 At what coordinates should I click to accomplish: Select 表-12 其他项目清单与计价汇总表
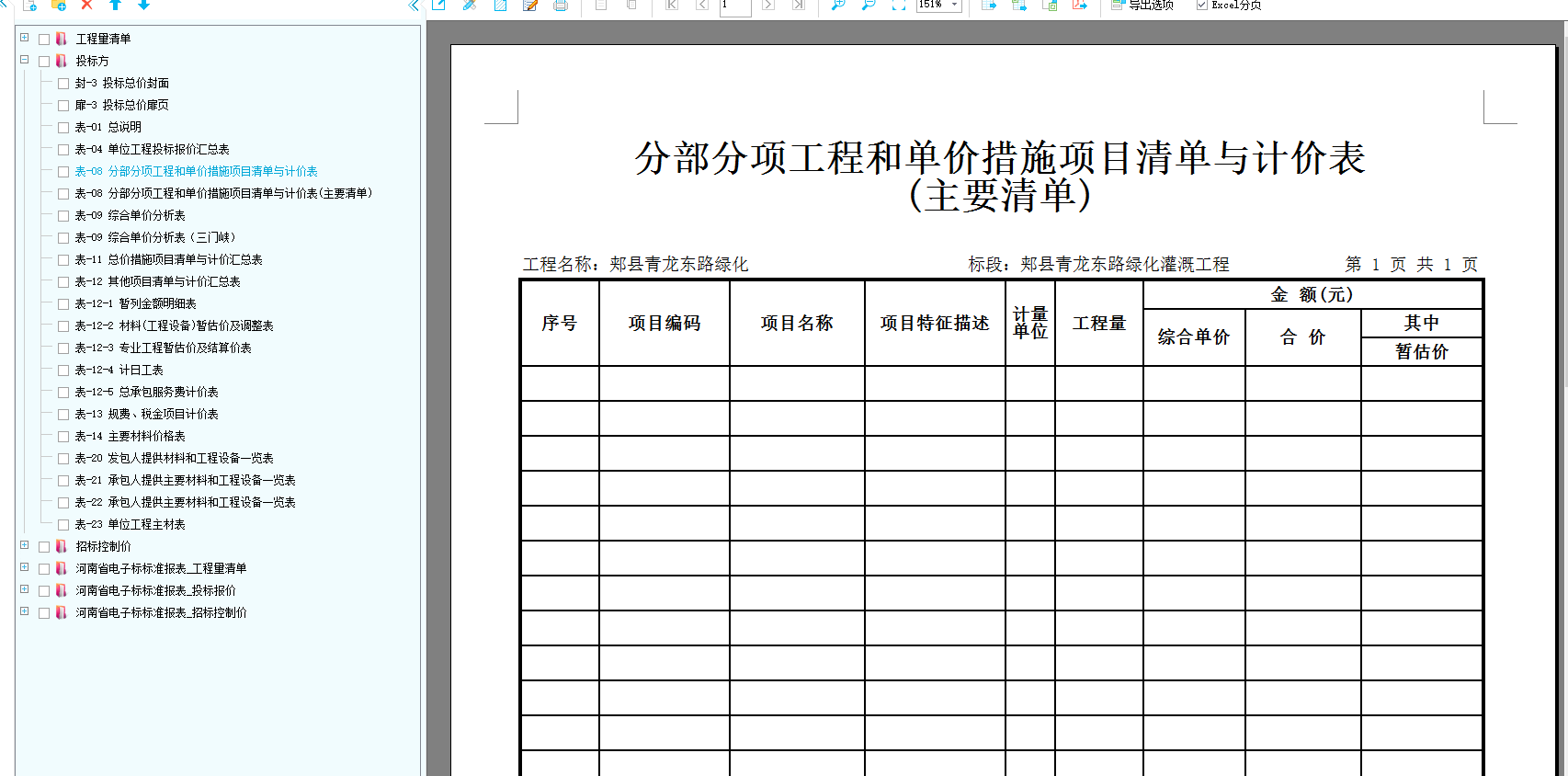(157, 282)
